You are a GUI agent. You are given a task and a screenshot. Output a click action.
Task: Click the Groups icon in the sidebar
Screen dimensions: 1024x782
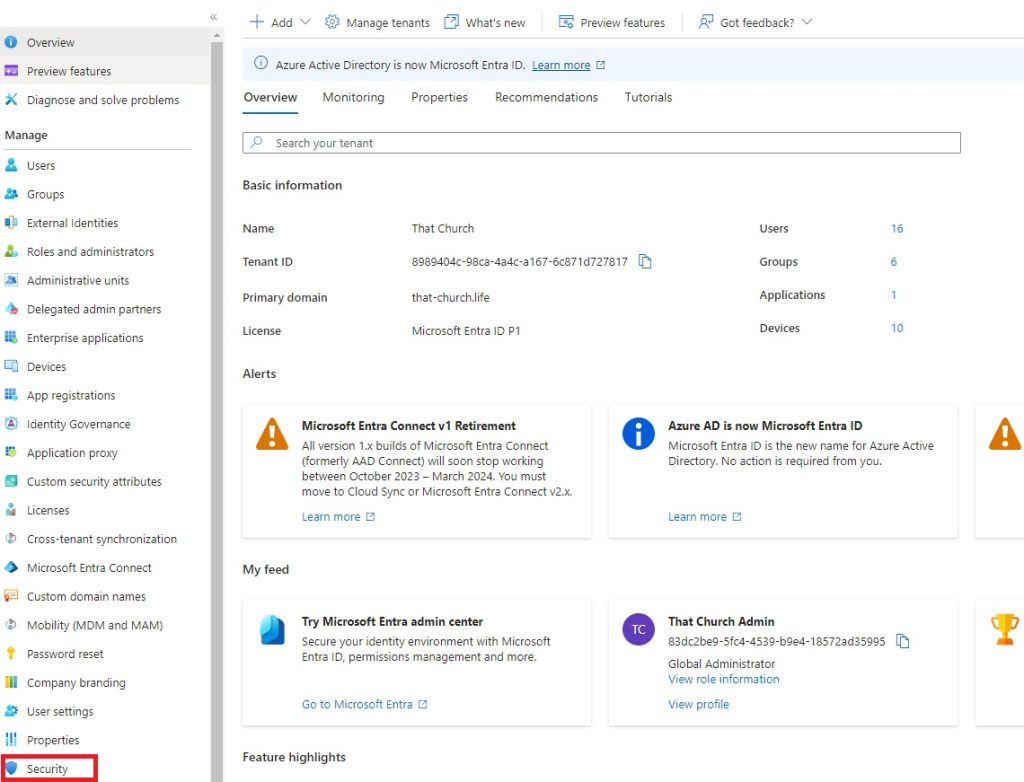tap(11, 194)
